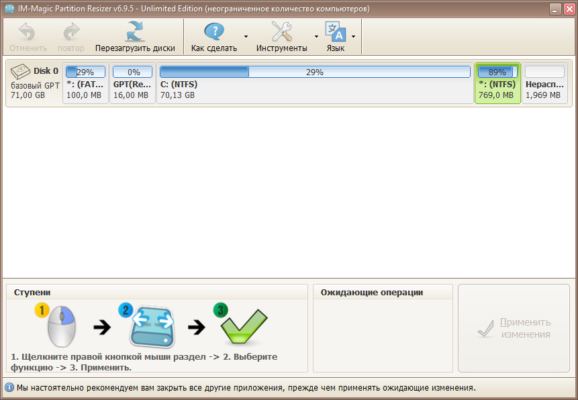Open the Инструменты wrench icon

pyautogui.click(x=282, y=31)
